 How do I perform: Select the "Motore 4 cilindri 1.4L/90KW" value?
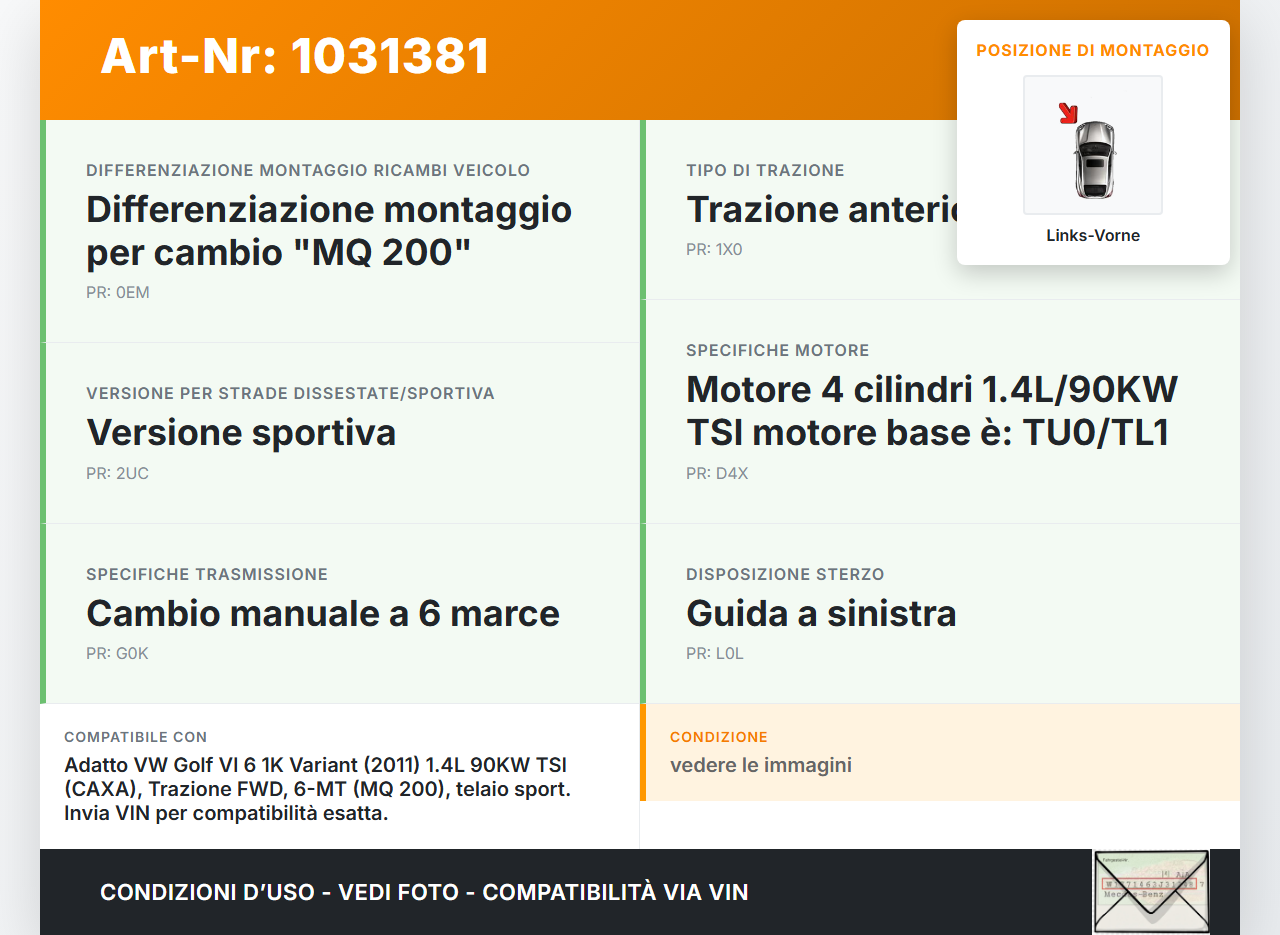pyautogui.click(x=932, y=389)
